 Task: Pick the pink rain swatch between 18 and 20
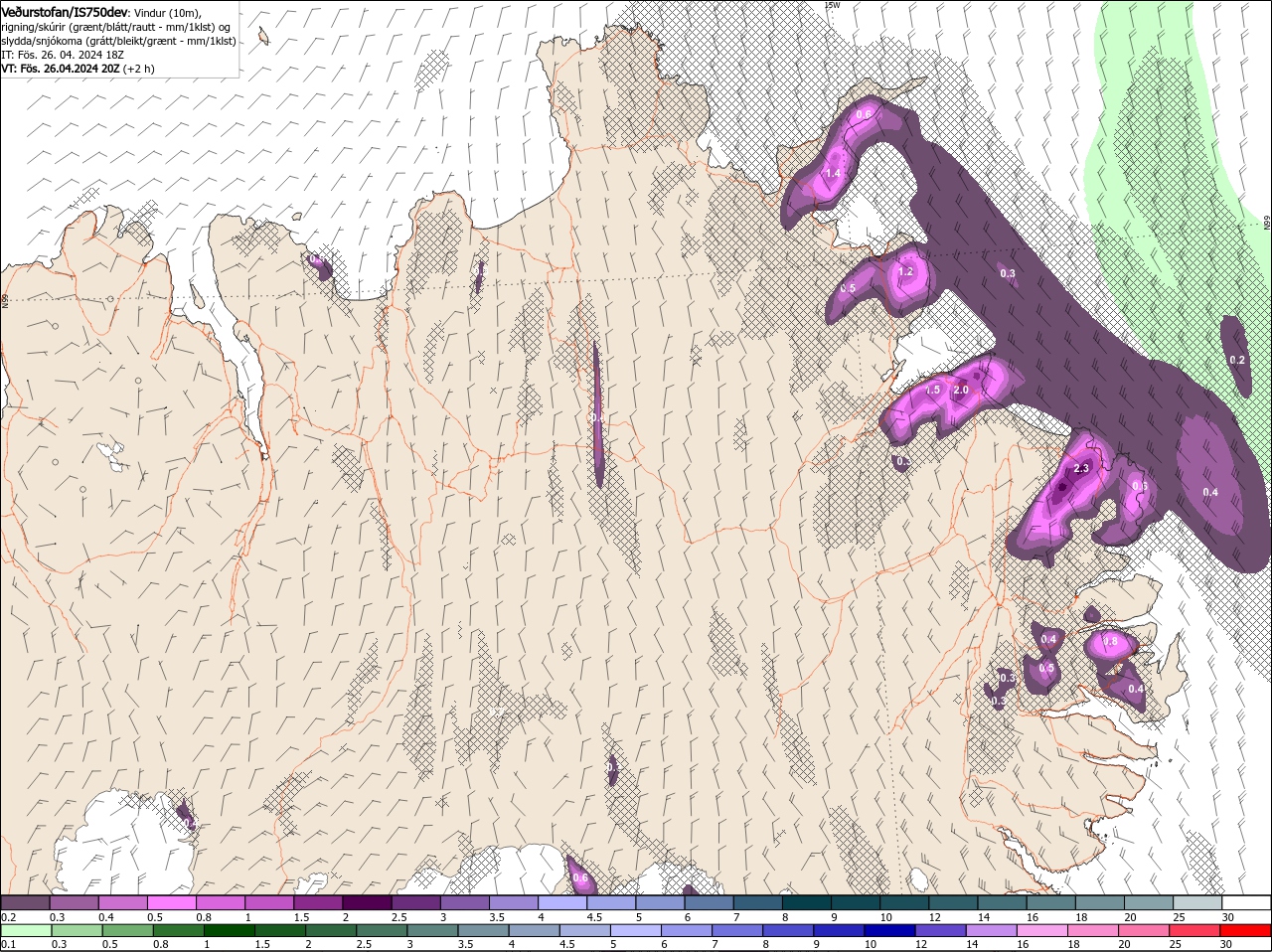pos(1094,931)
